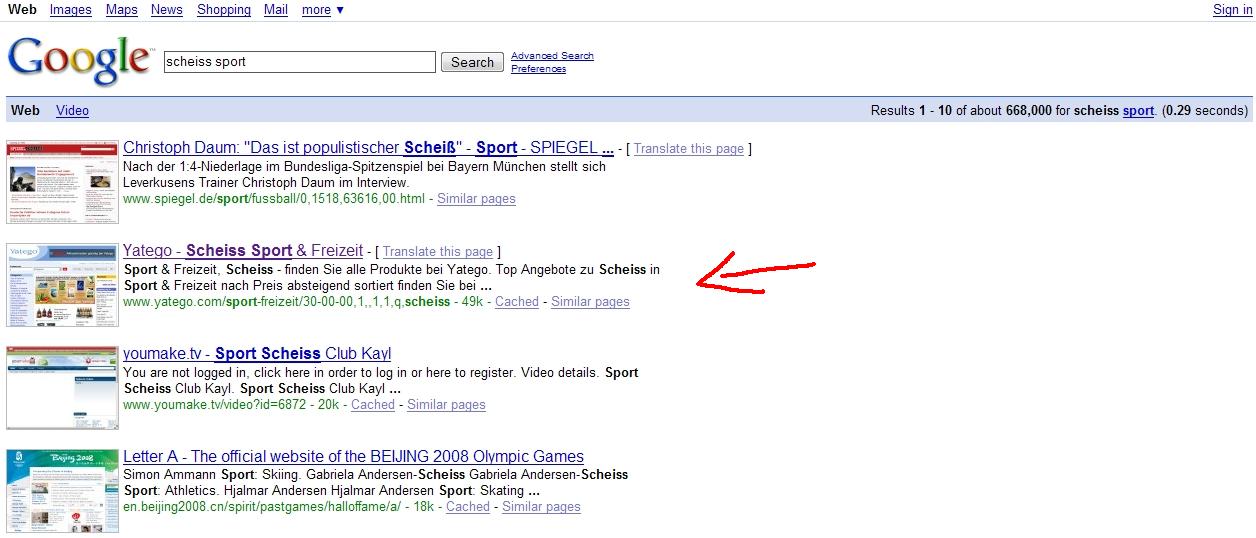Expand the 'more' dropdown menu
The width and height of the screenshot is (1256, 538).
click(x=322, y=10)
